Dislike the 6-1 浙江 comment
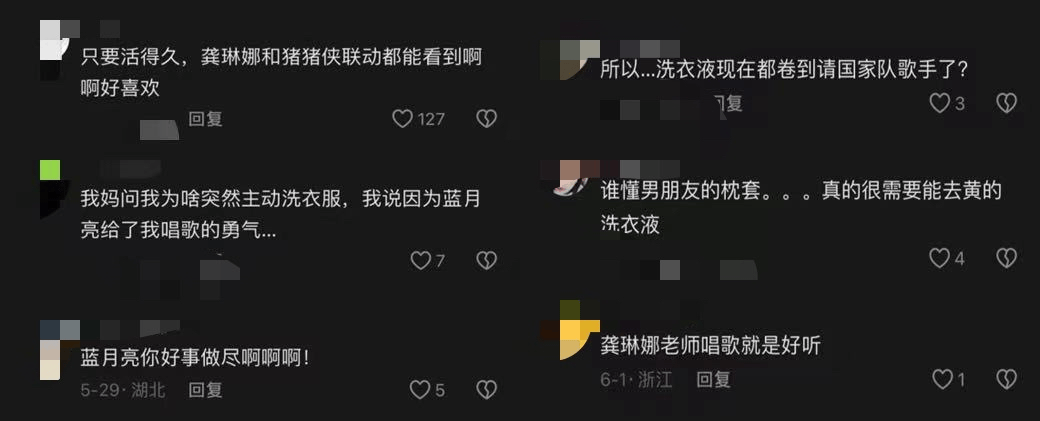The width and height of the screenshot is (1040, 421). click(1007, 379)
